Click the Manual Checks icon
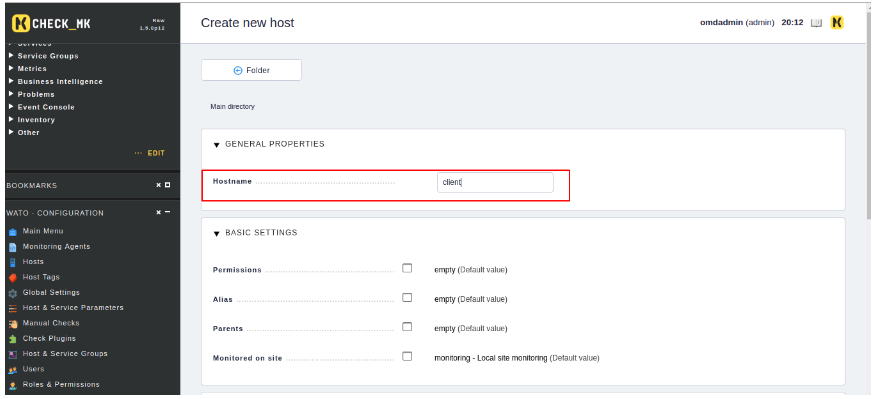 [13, 323]
